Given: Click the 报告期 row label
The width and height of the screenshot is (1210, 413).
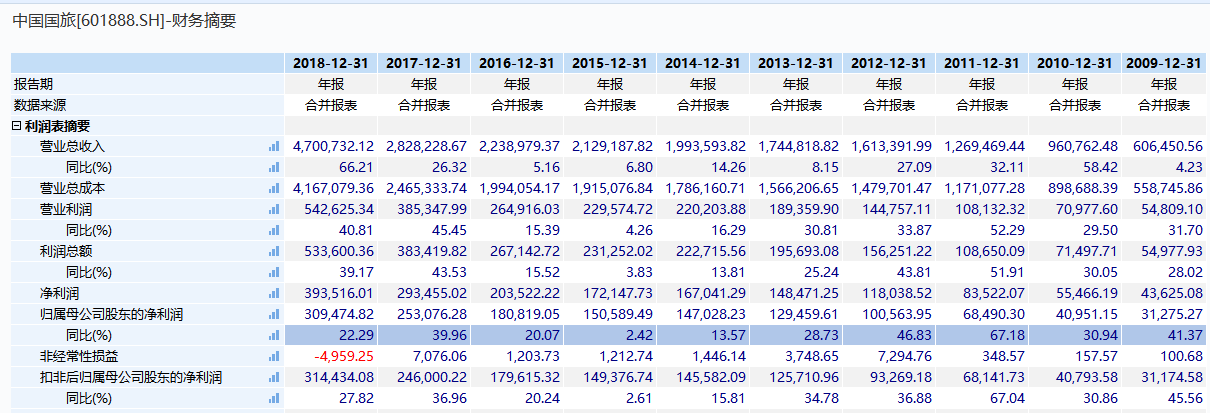Looking at the screenshot, I should pyautogui.click(x=34, y=84).
